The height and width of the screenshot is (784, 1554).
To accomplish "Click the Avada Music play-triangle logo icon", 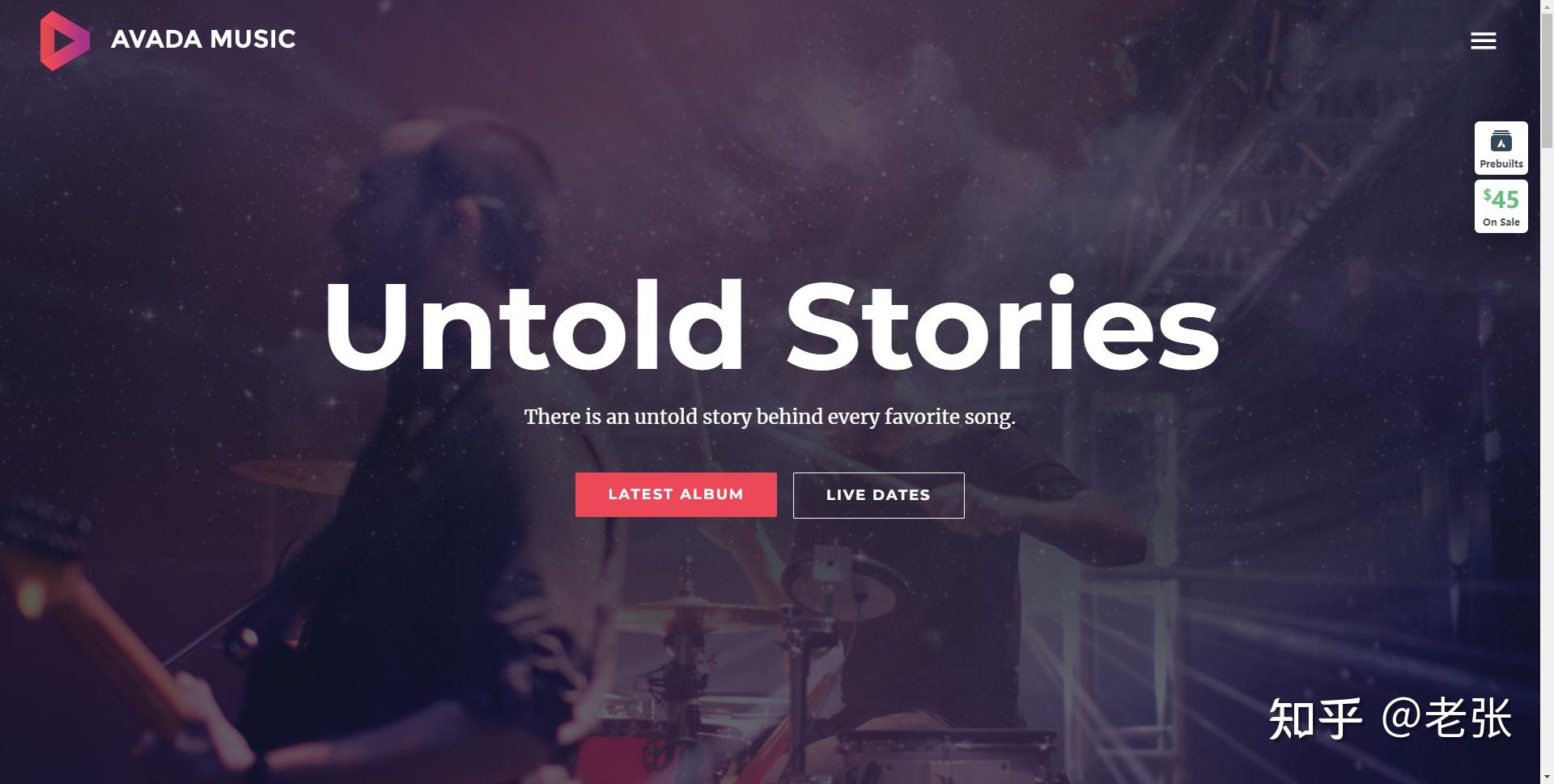I will coord(65,40).
